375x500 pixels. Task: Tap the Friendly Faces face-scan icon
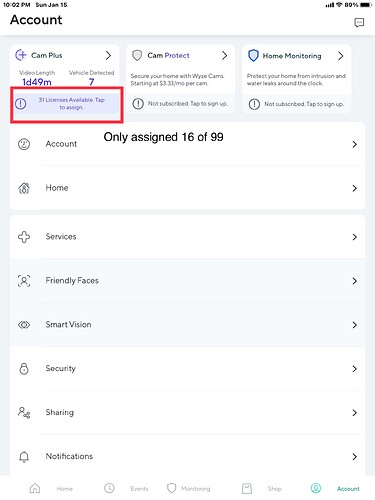[24, 281]
